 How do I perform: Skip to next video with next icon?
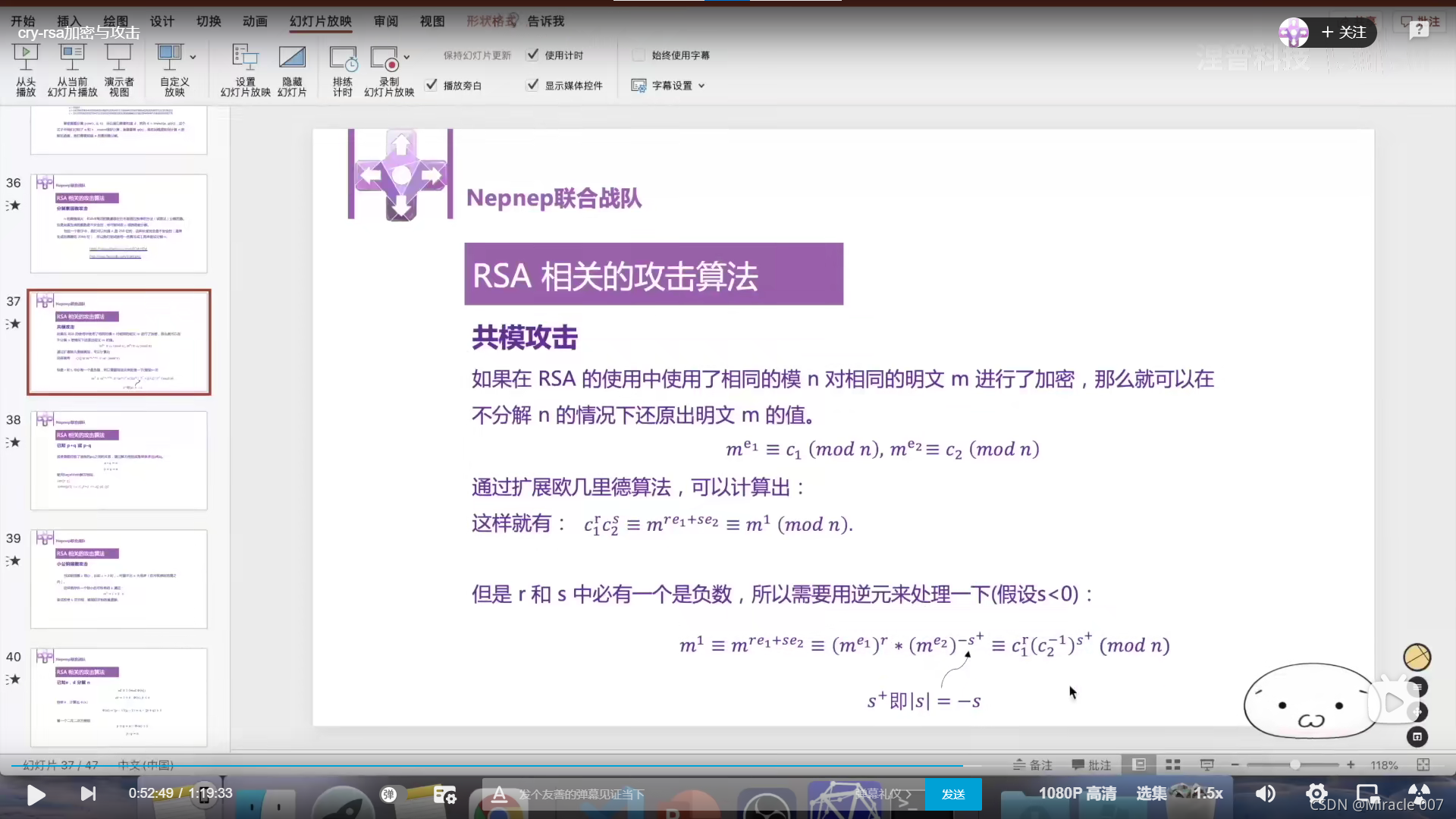click(88, 794)
